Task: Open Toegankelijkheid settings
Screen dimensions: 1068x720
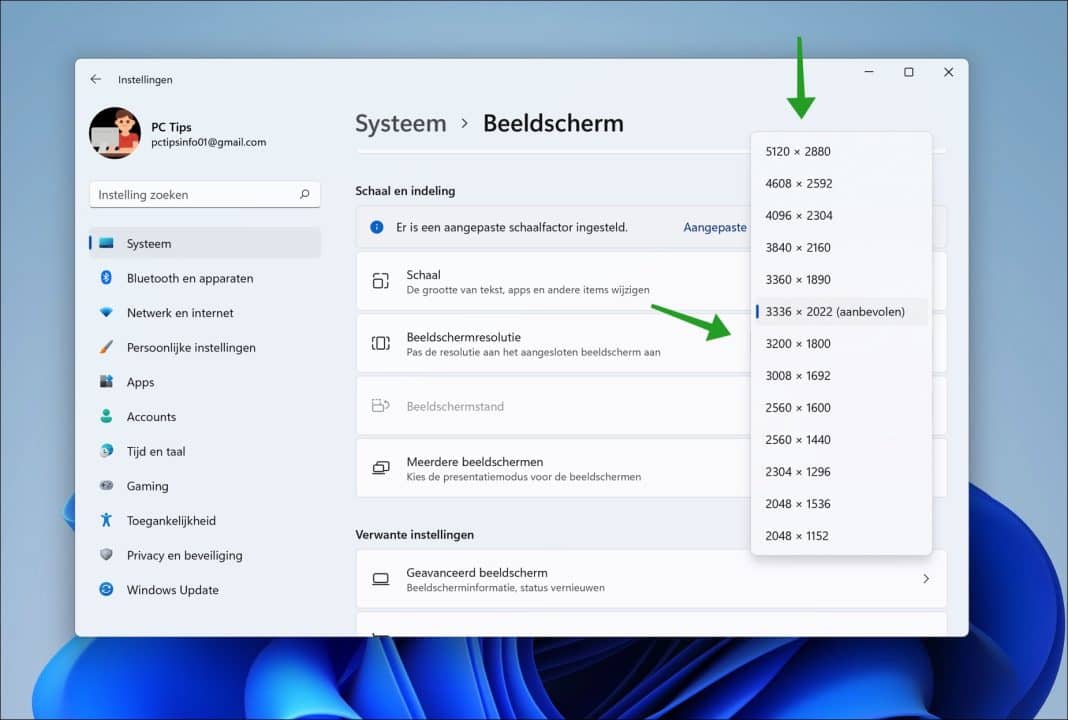Action: coord(205,520)
